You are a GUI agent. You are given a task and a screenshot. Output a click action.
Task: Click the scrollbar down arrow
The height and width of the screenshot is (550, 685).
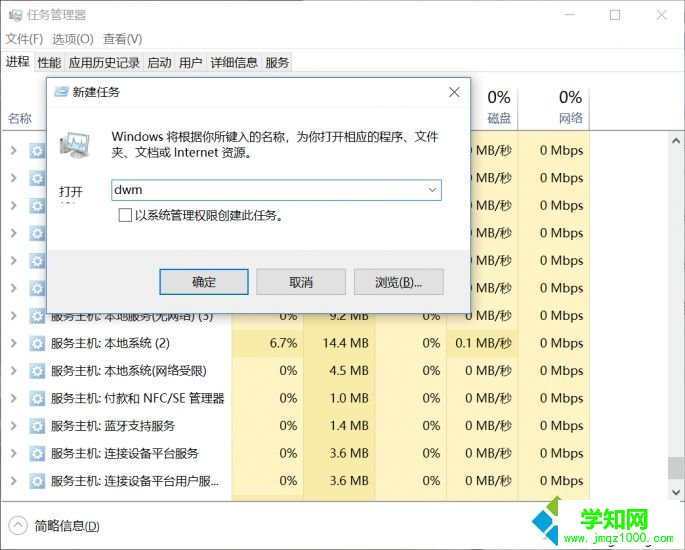[676, 492]
